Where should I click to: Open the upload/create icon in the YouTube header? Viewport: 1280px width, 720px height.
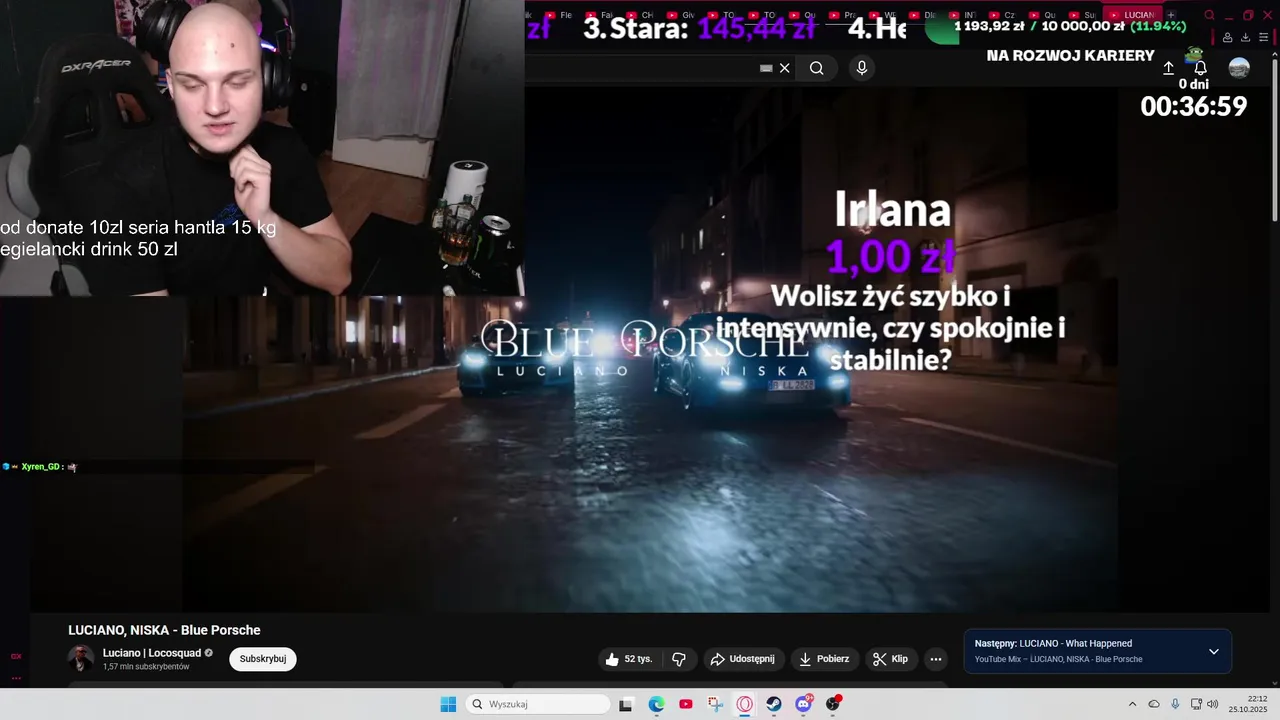pyautogui.click(x=1168, y=68)
